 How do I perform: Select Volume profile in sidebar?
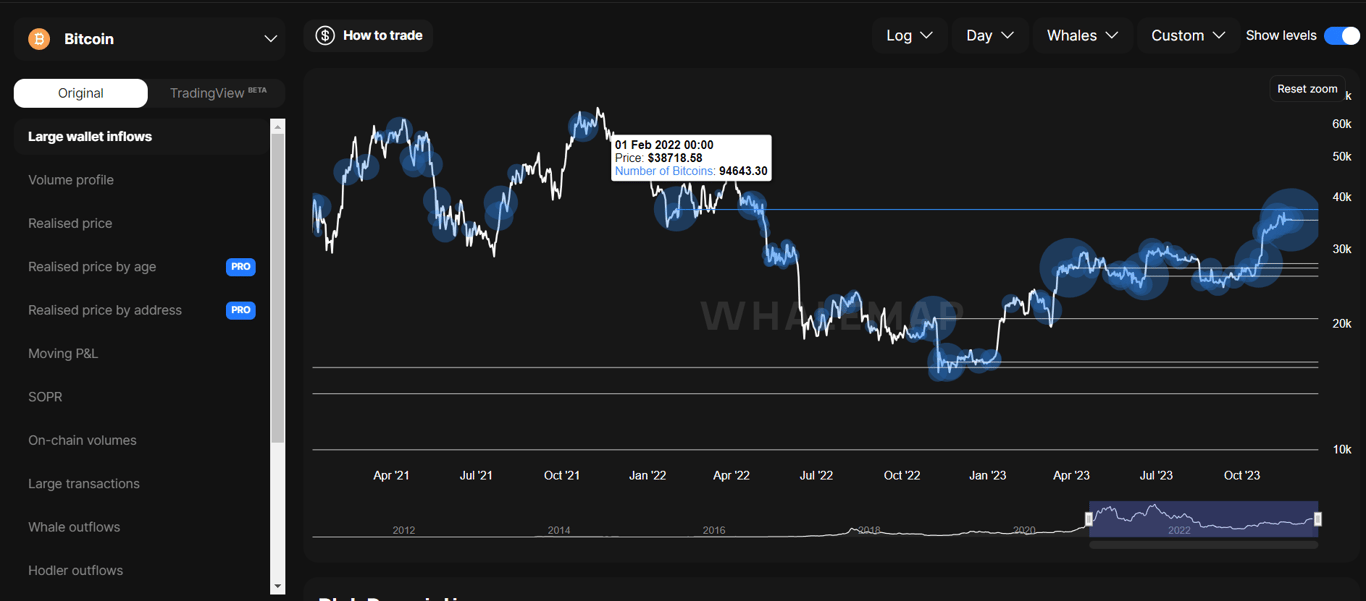71,180
